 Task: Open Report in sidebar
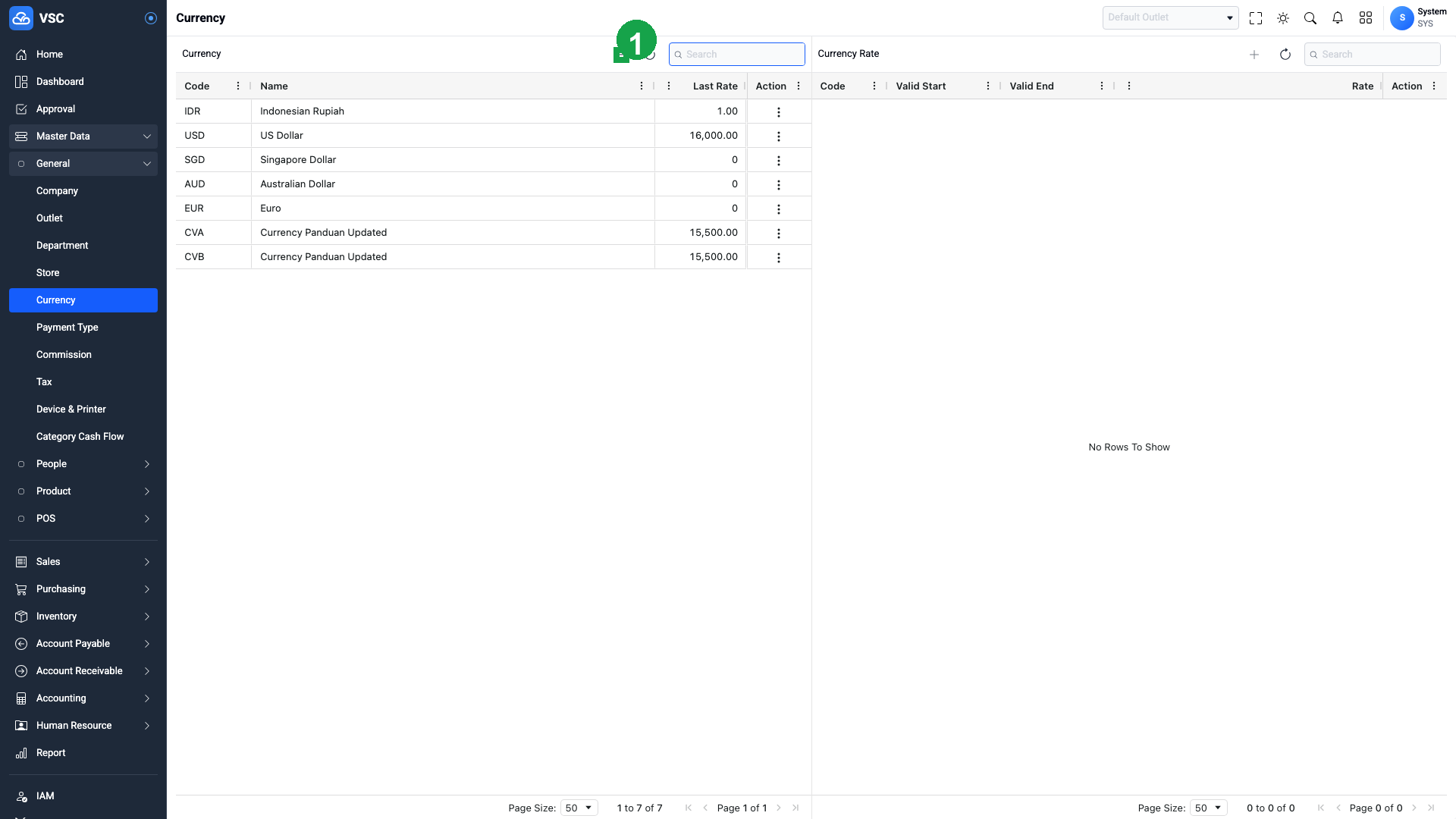pyautogui.click(x=83, y=753)
